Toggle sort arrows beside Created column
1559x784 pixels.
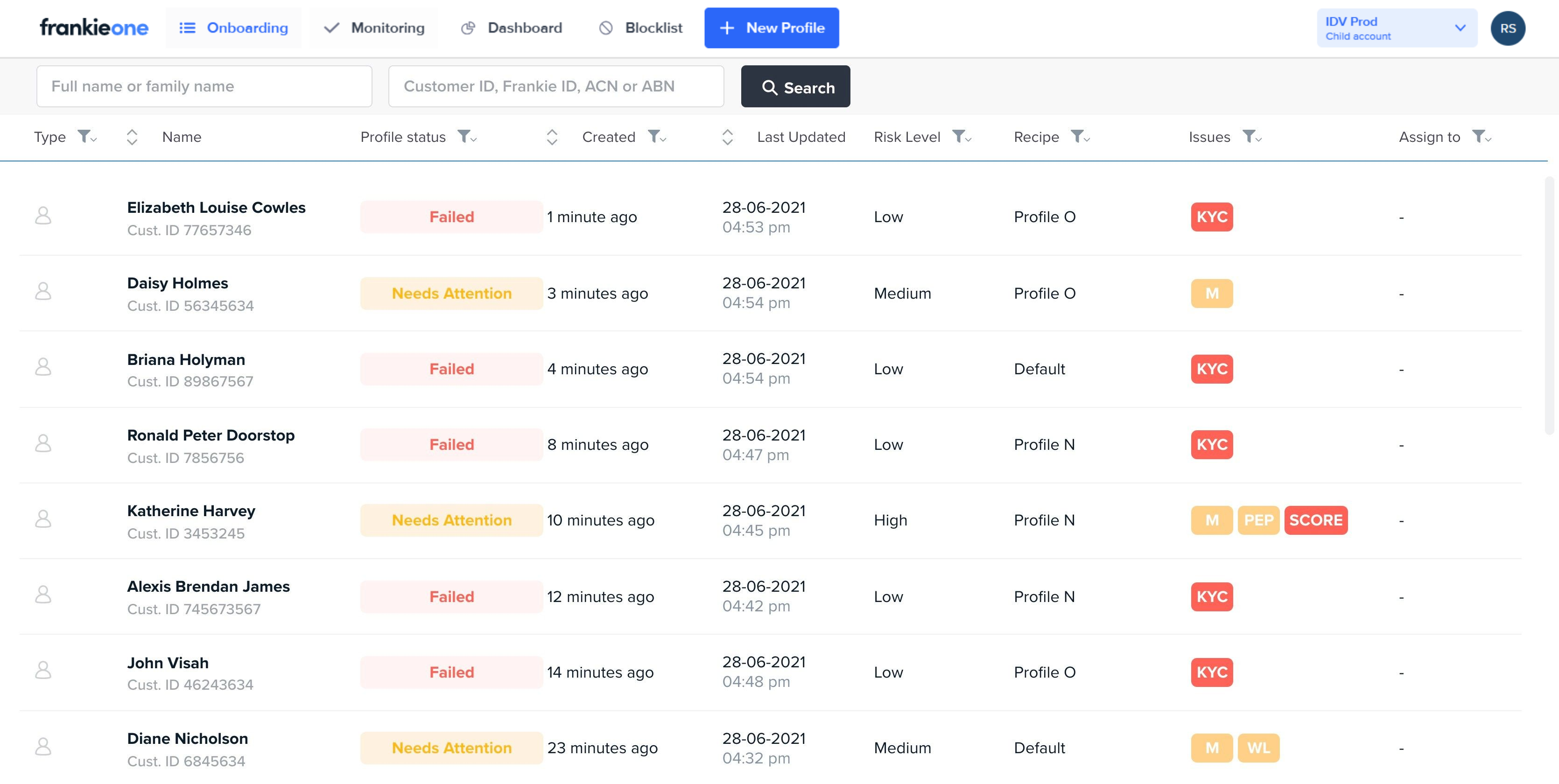(x=552, y=137)
